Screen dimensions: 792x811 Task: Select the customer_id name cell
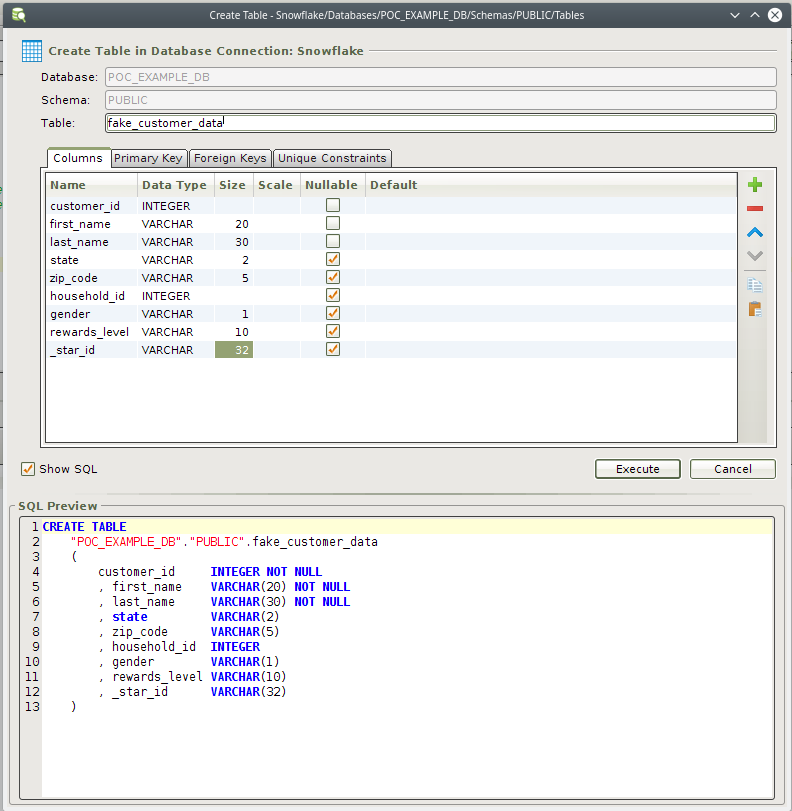(x=92, y=206)
